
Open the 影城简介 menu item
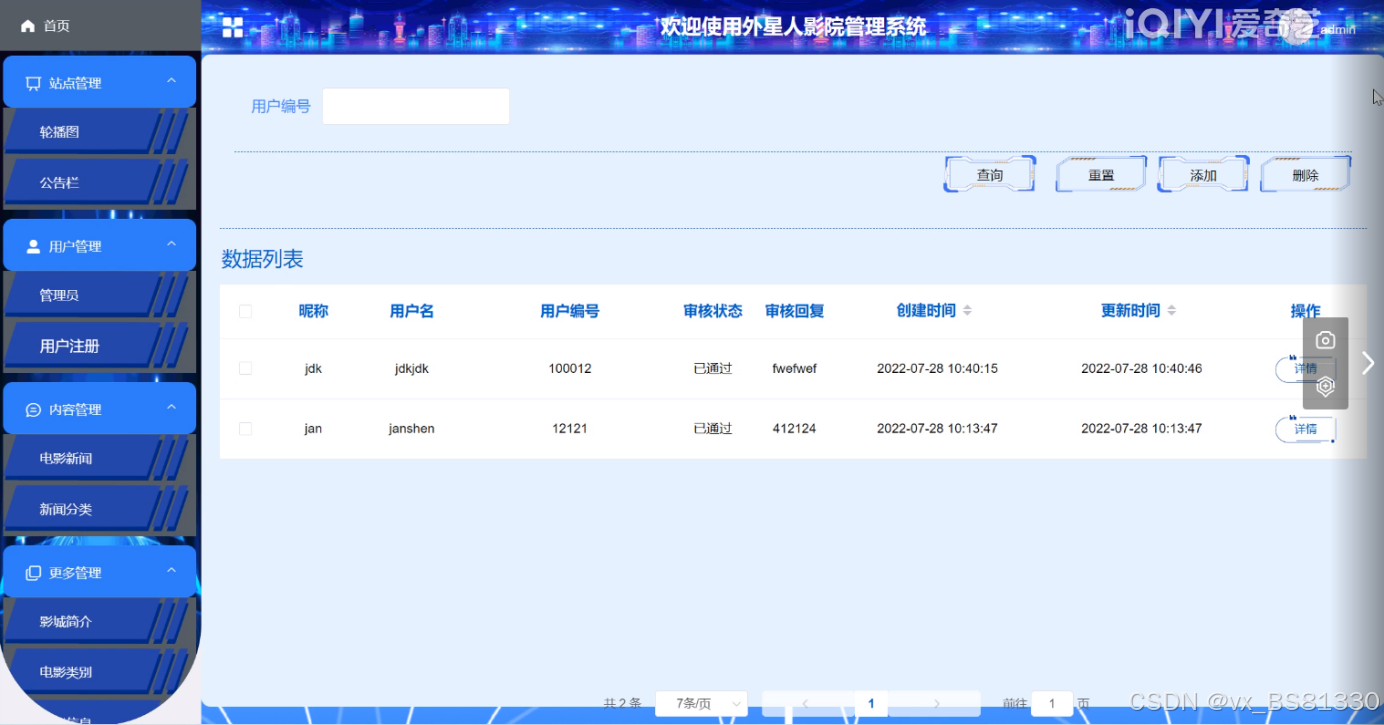tap(98, 621)
